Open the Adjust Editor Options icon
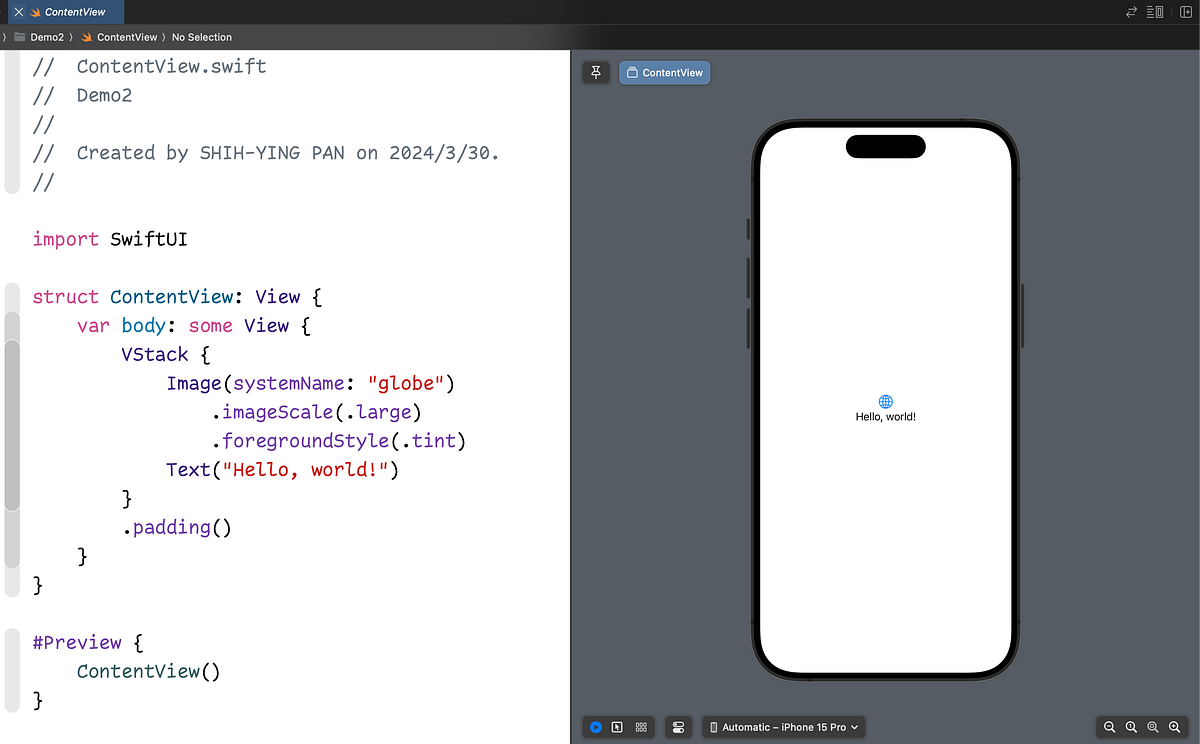1200x744 pixels. [x=1155, y=12]
